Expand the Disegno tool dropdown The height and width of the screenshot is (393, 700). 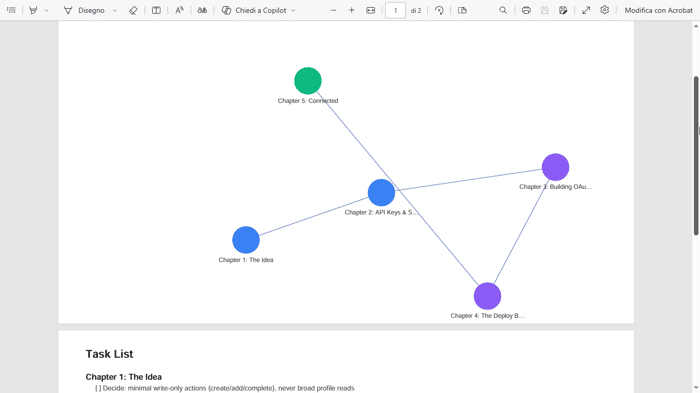115,10
